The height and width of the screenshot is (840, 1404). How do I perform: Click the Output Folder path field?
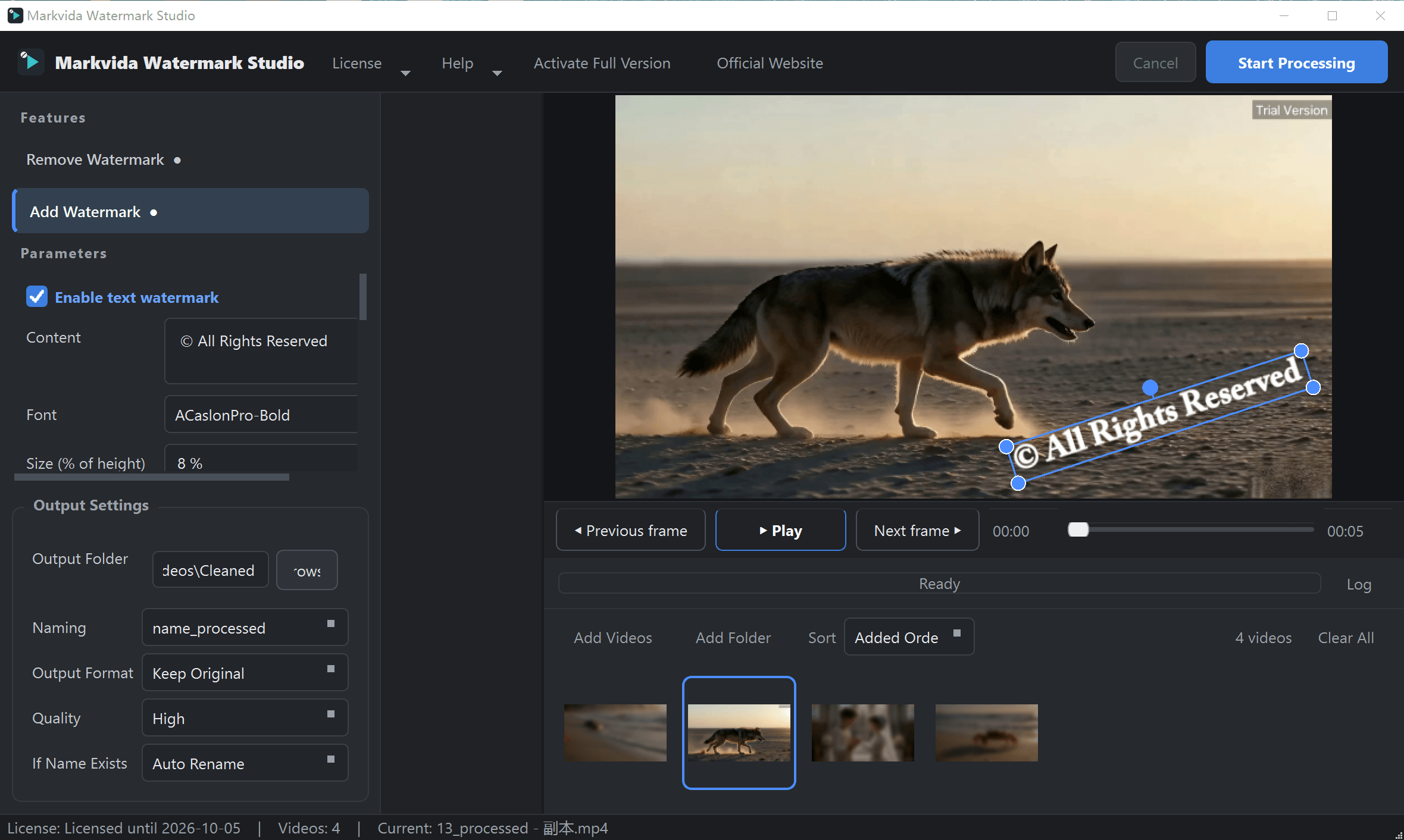[211, 570]
